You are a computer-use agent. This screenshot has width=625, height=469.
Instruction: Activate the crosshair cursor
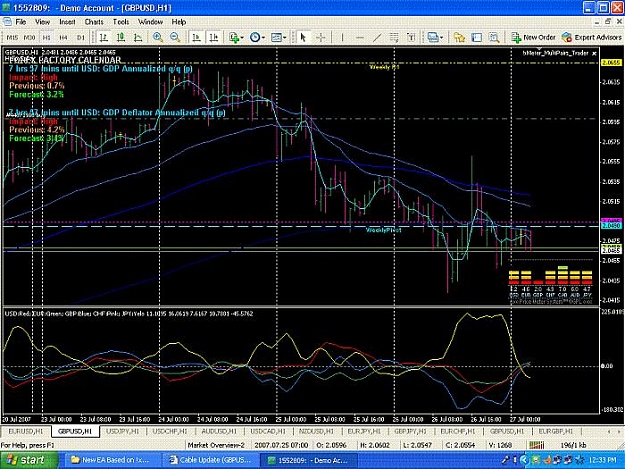[320, 37]
